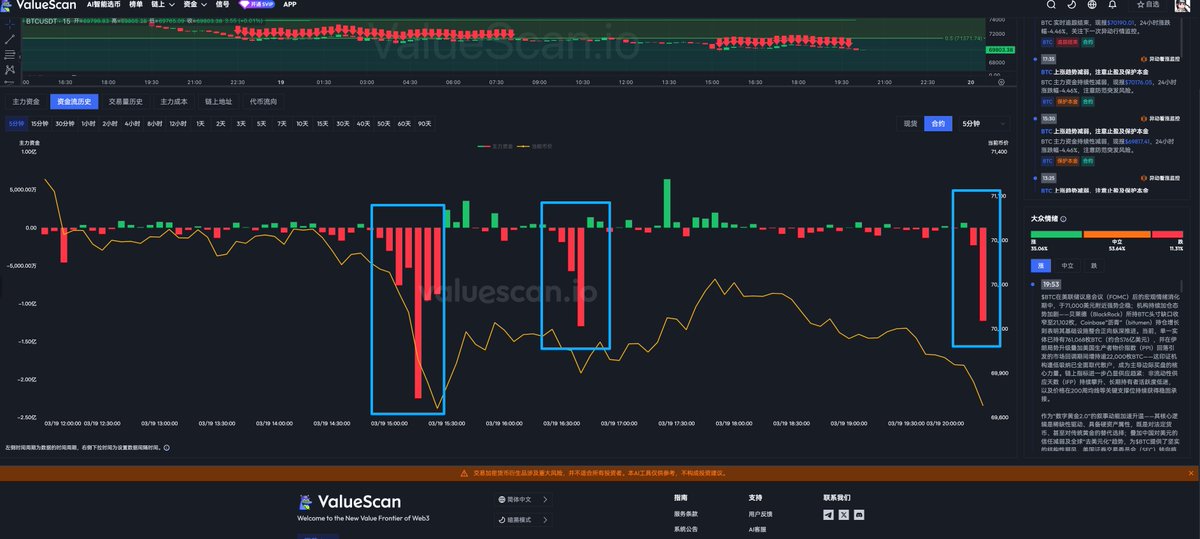Screen dimensions: 1200x539
Task: Select the trend line drawing tool
Action: tap(10, 38)
